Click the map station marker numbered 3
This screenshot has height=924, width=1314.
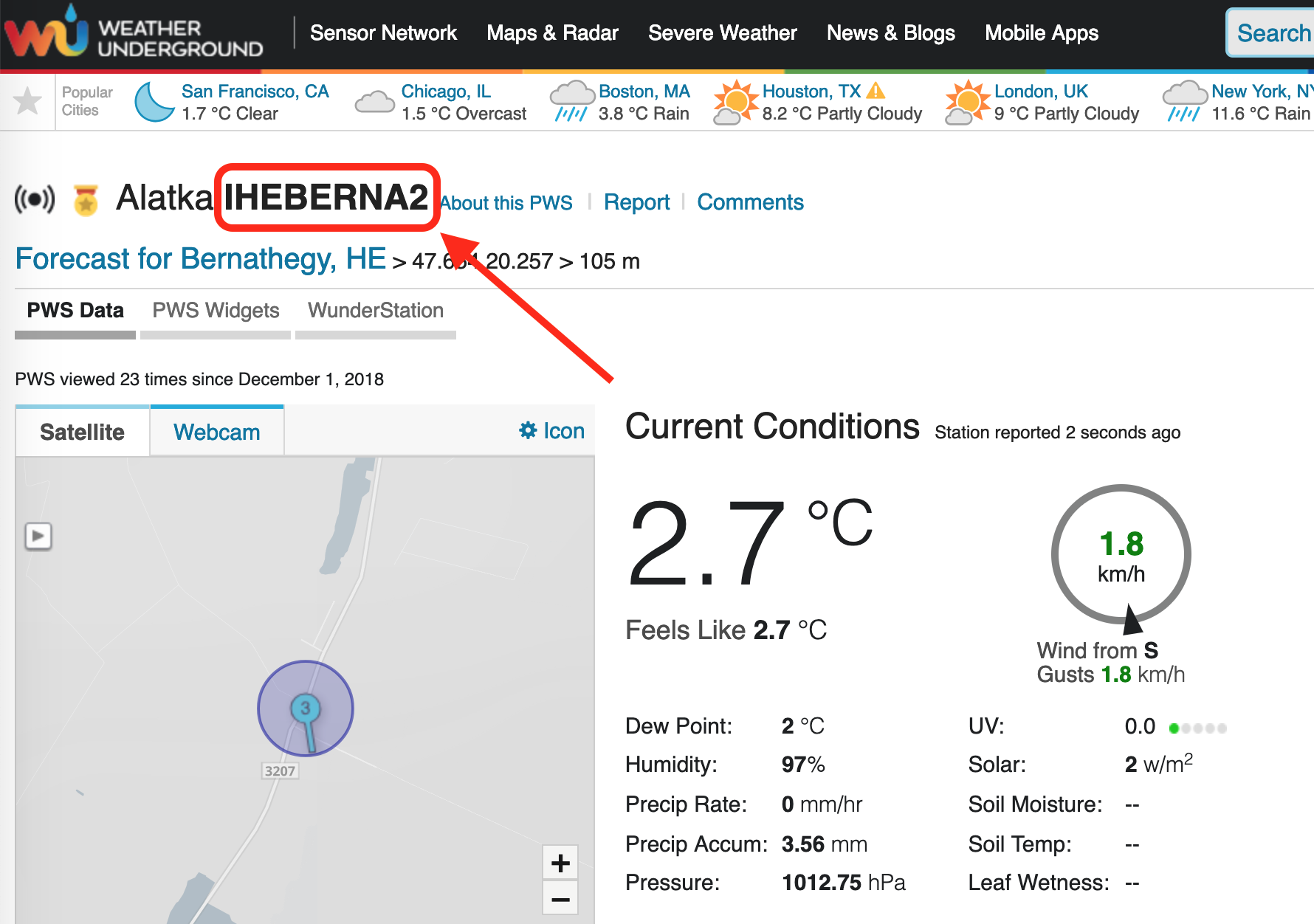(x=305, y=708)
